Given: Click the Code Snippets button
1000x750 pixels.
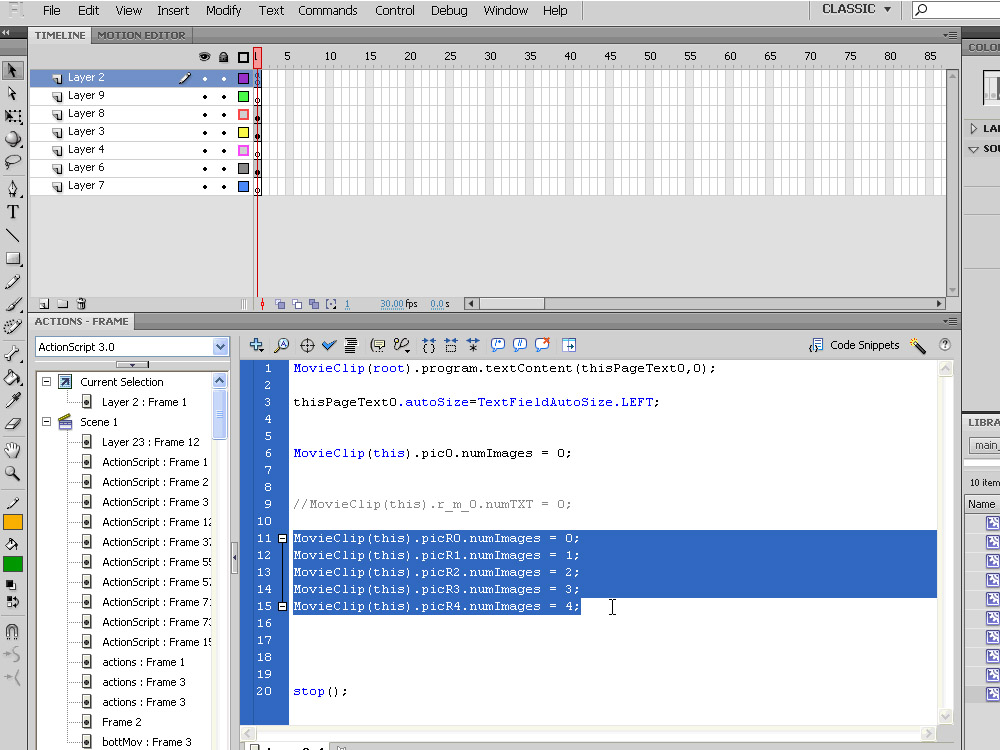Looking at the screenshot, I should pyautogui.click(x=854, y=345).
